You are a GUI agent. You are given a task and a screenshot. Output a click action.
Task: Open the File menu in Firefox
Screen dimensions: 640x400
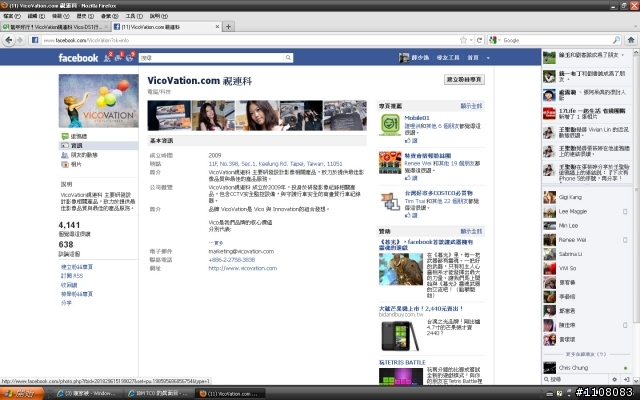point(11,16)
